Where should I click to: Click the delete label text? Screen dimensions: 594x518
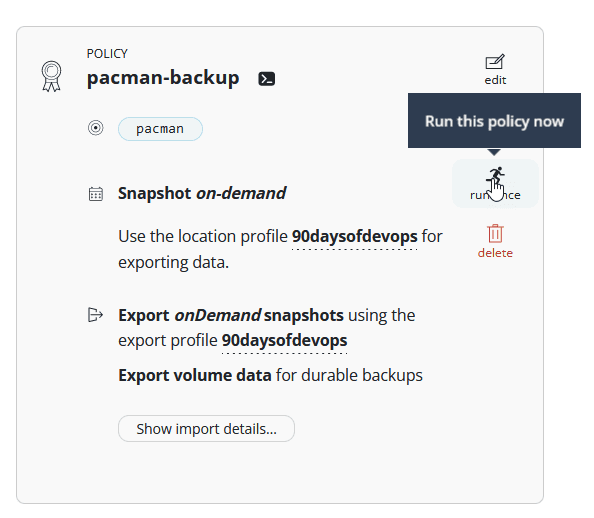(x=495, y=253)
